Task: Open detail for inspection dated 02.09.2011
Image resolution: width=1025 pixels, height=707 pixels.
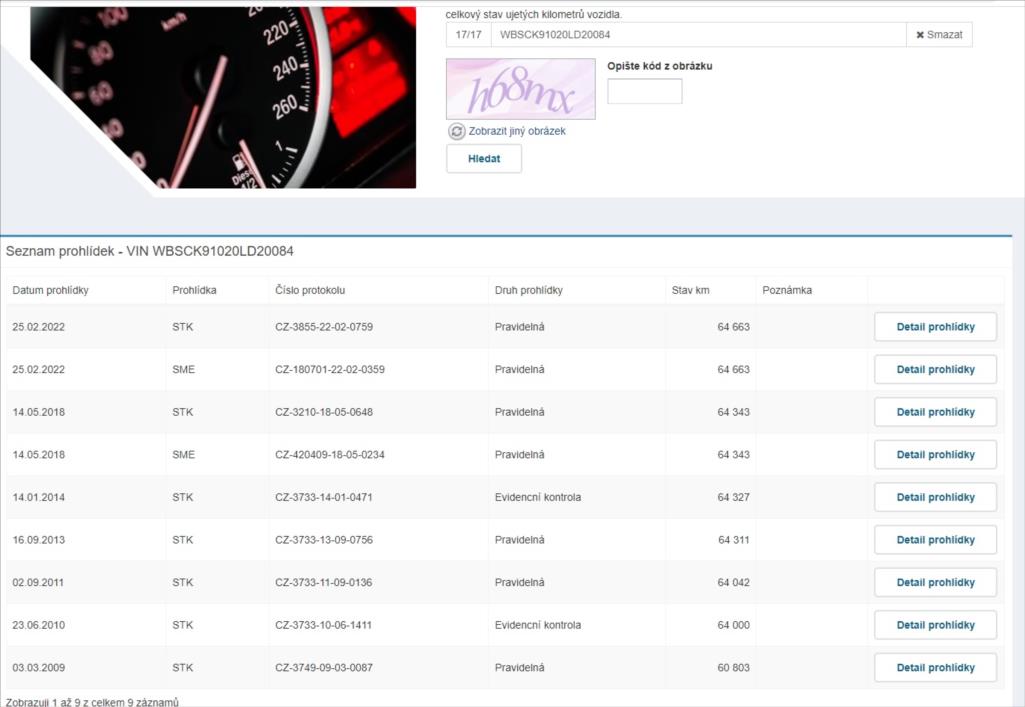Action: coord(935,583)
